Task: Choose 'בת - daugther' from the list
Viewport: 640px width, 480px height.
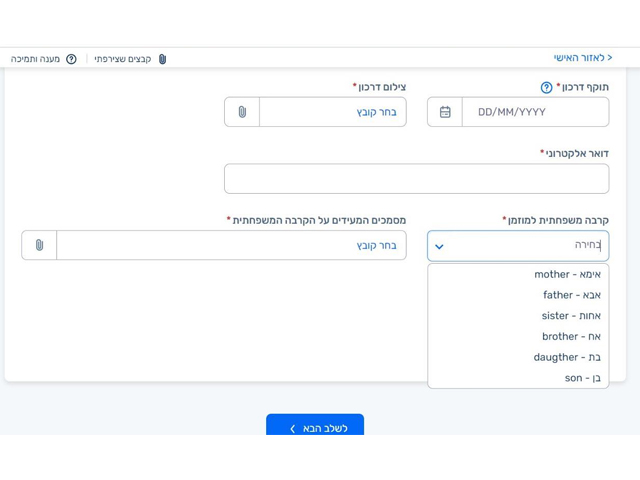Action: (x=566, y=357)
